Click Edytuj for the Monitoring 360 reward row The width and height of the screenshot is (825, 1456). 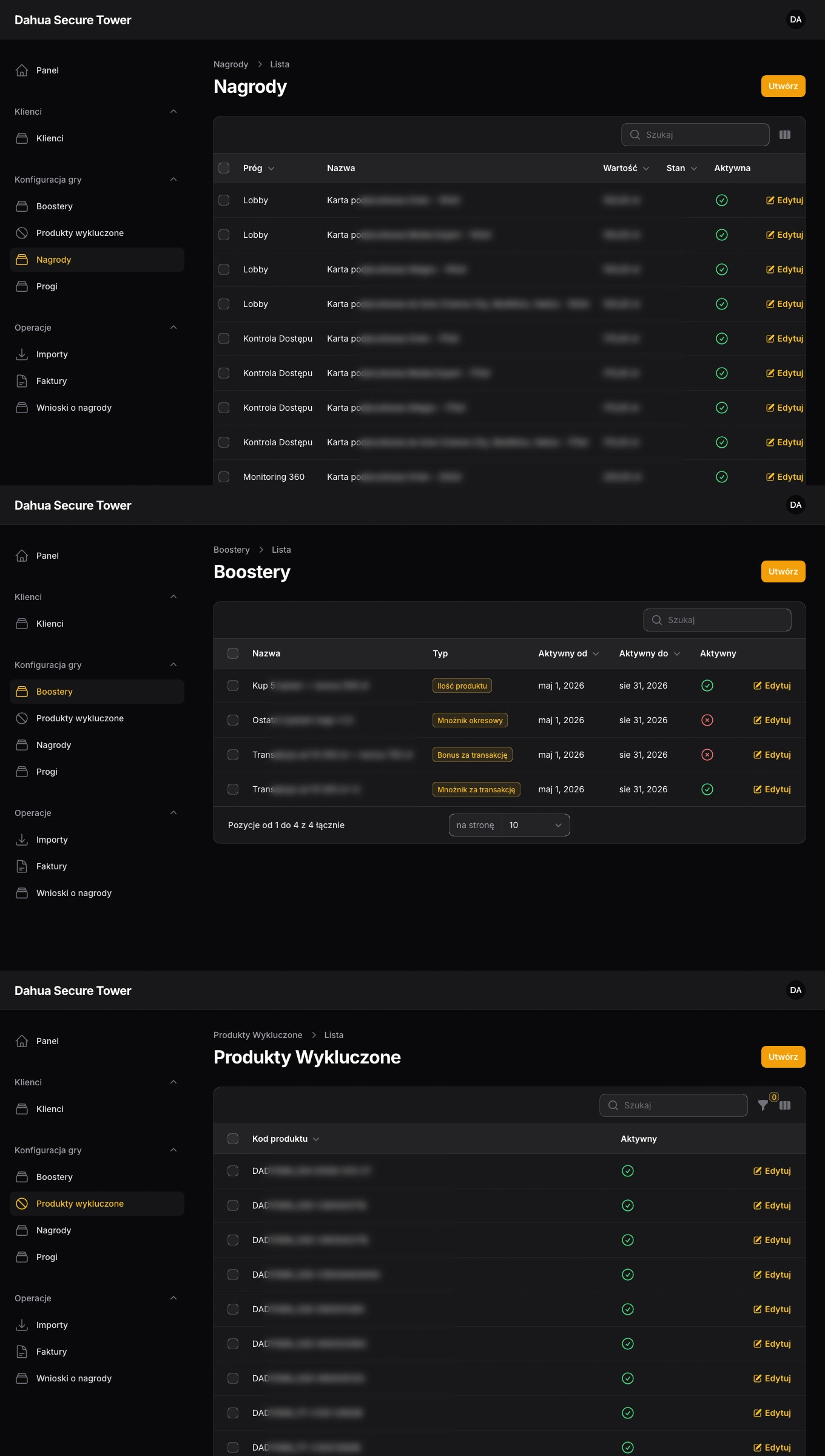click(784, 477)
